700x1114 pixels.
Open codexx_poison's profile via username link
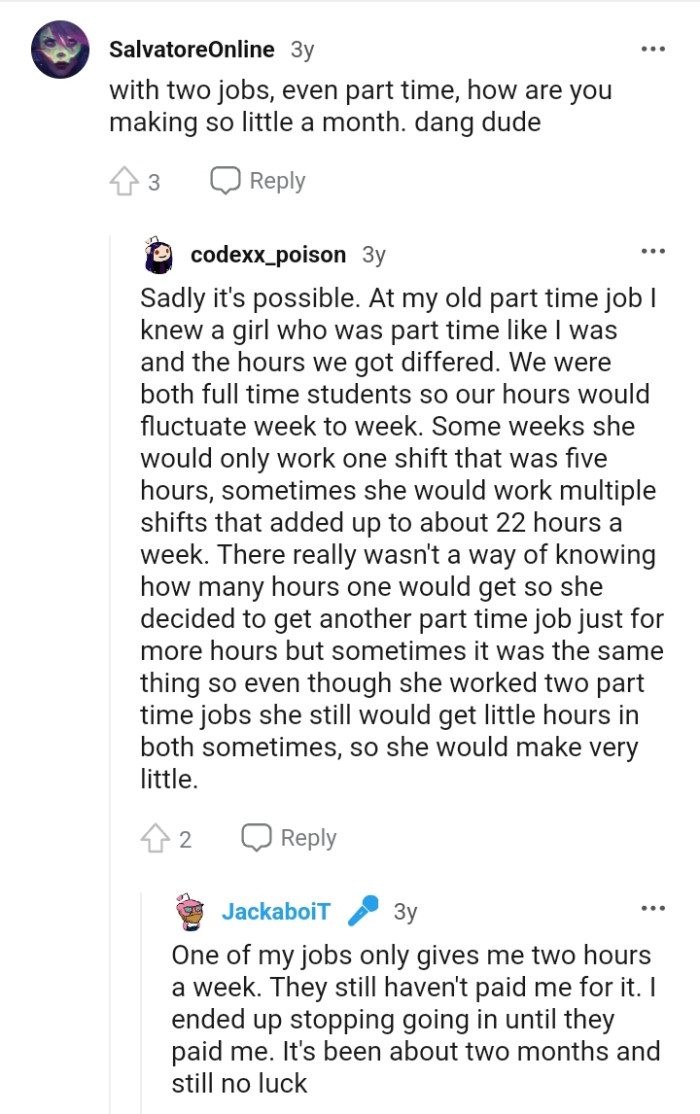(265, 254)
